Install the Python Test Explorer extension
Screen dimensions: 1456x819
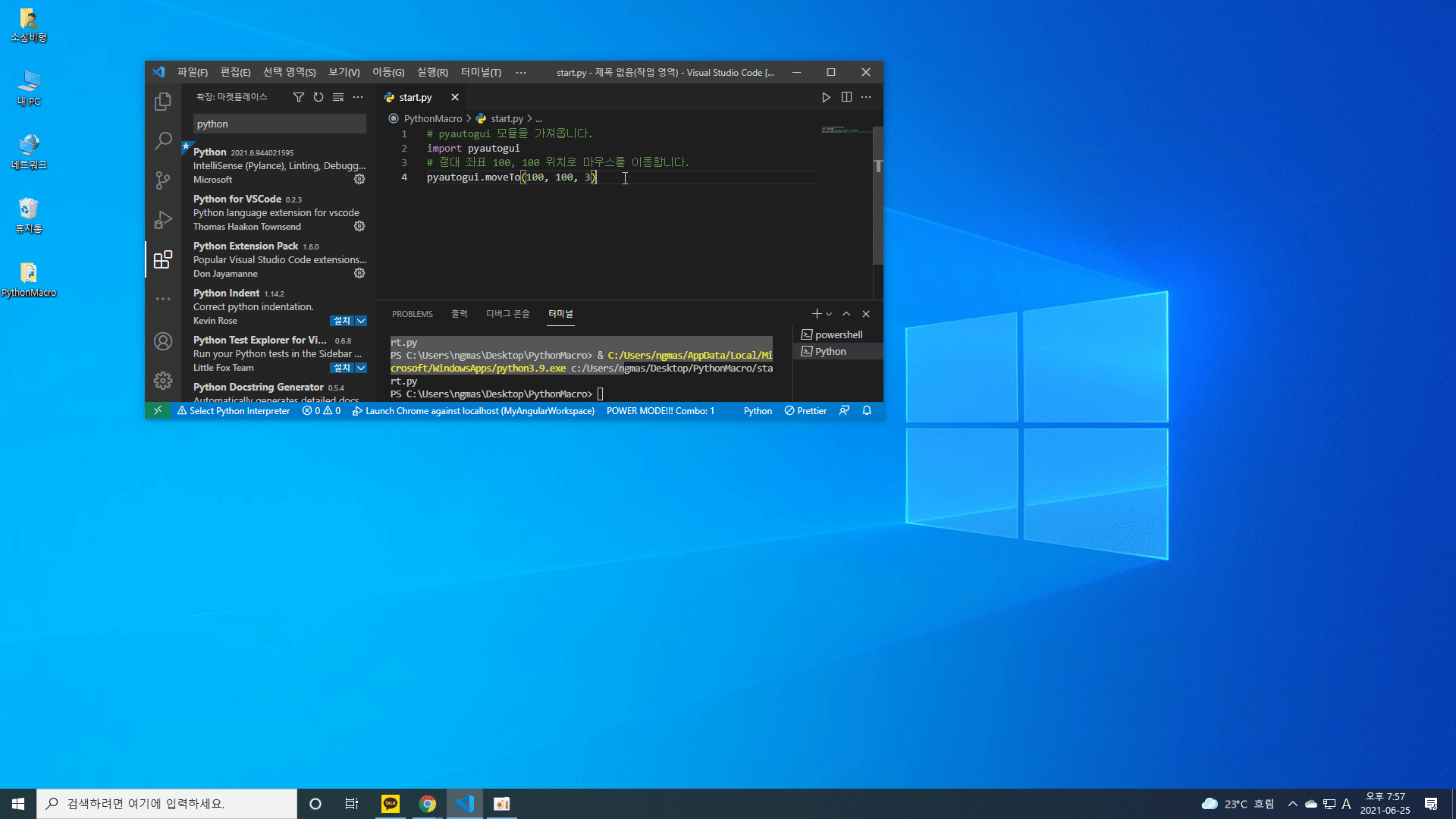(x=342, y=368)
